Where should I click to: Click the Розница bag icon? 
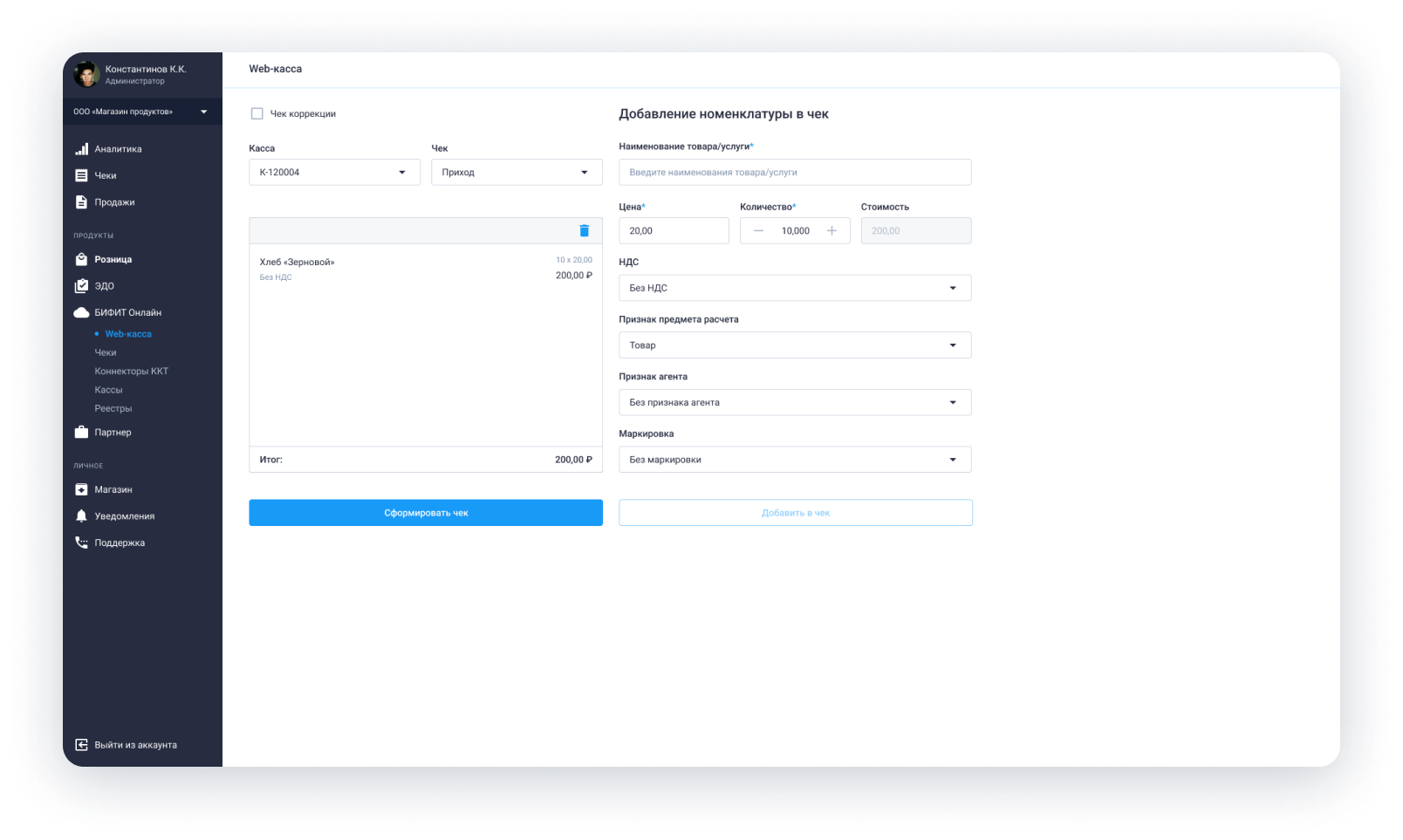(81, 259)
